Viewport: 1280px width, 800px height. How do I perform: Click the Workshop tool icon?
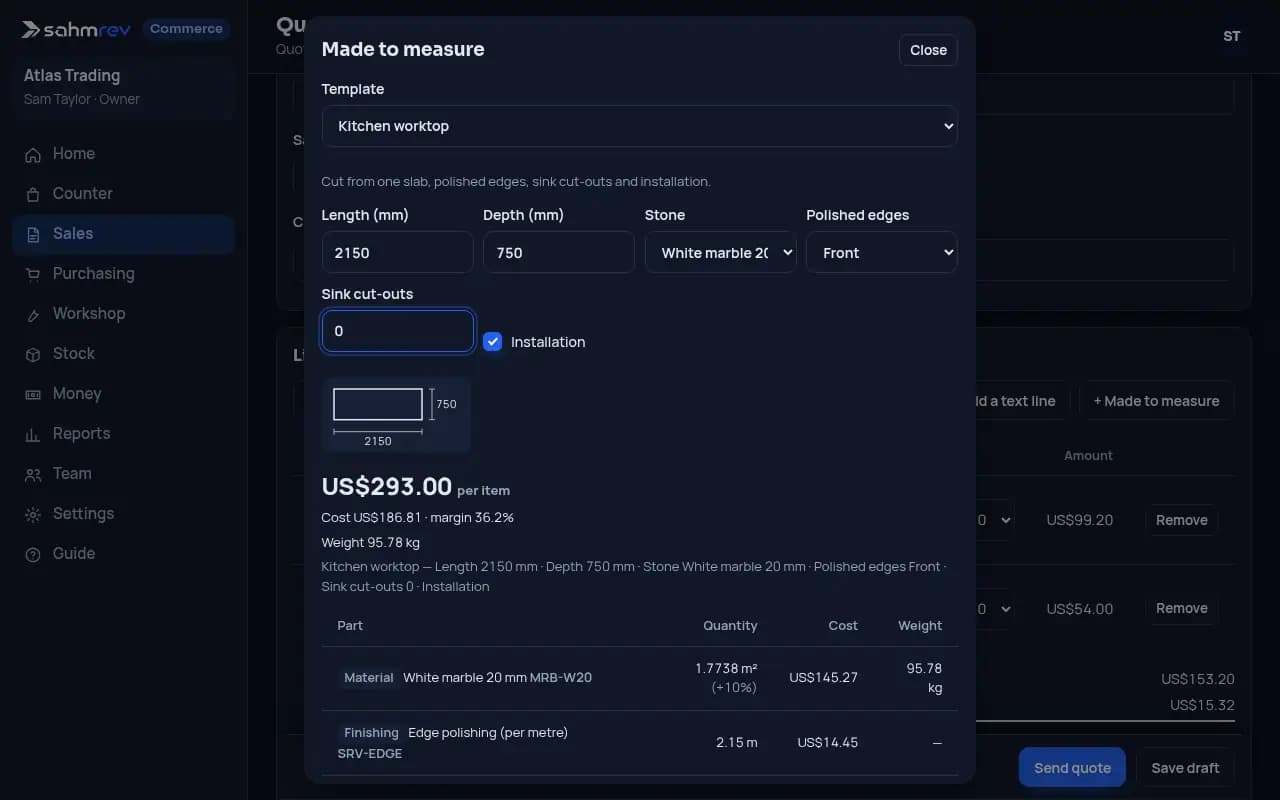point(33,314)
